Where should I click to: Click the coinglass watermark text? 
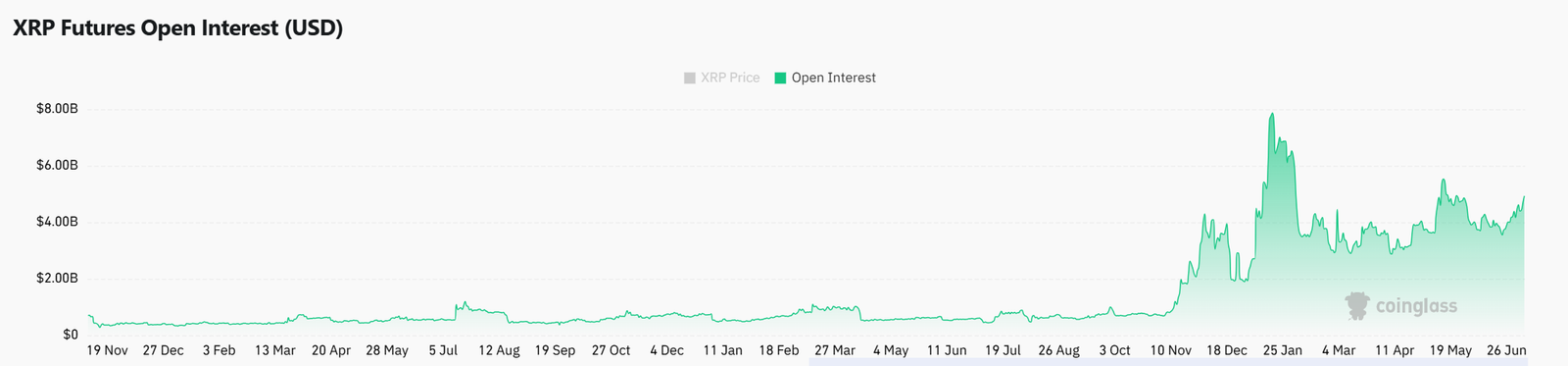point(1416,306)
